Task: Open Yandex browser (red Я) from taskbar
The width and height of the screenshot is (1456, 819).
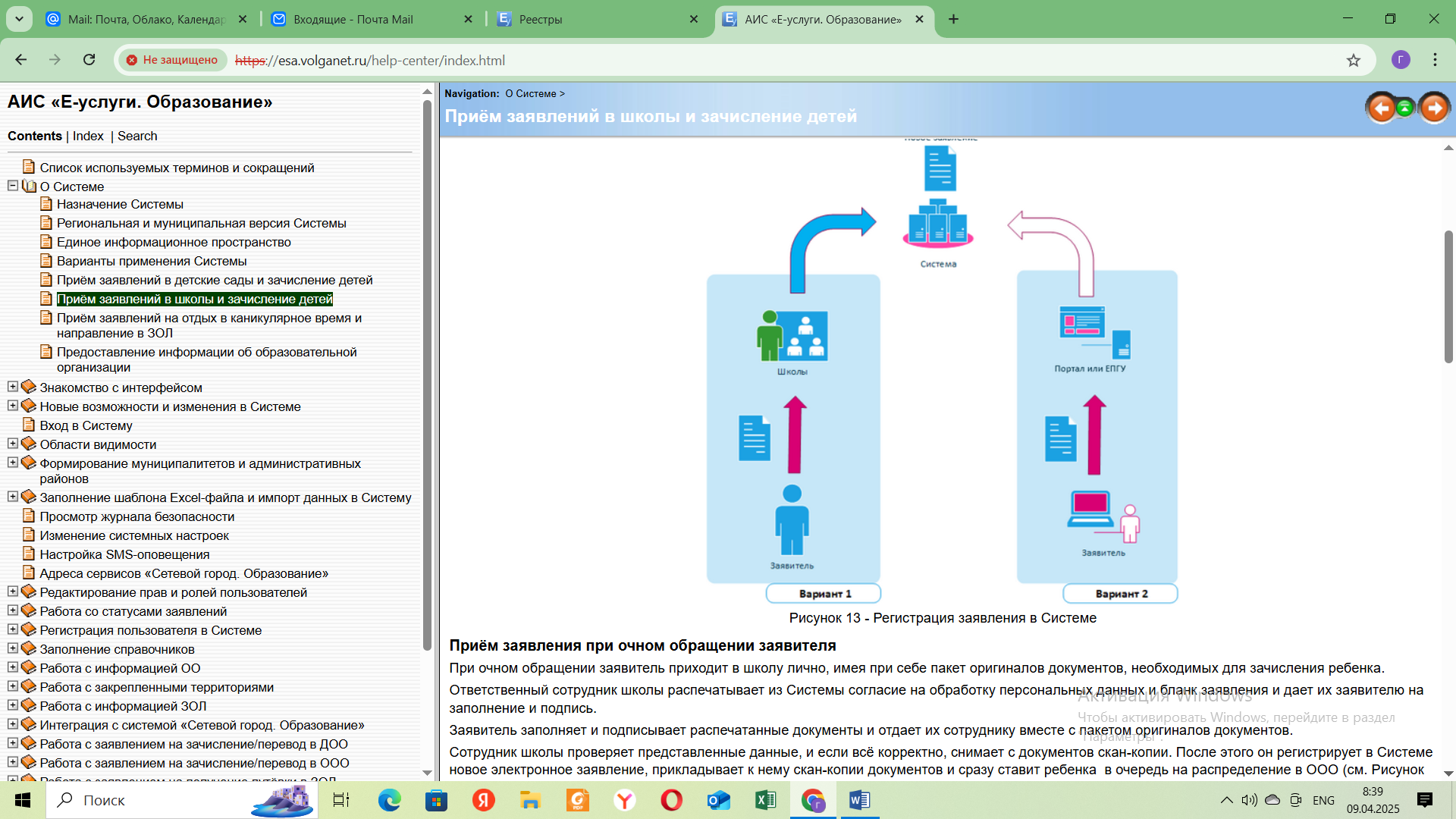Action: pos(484,800)
